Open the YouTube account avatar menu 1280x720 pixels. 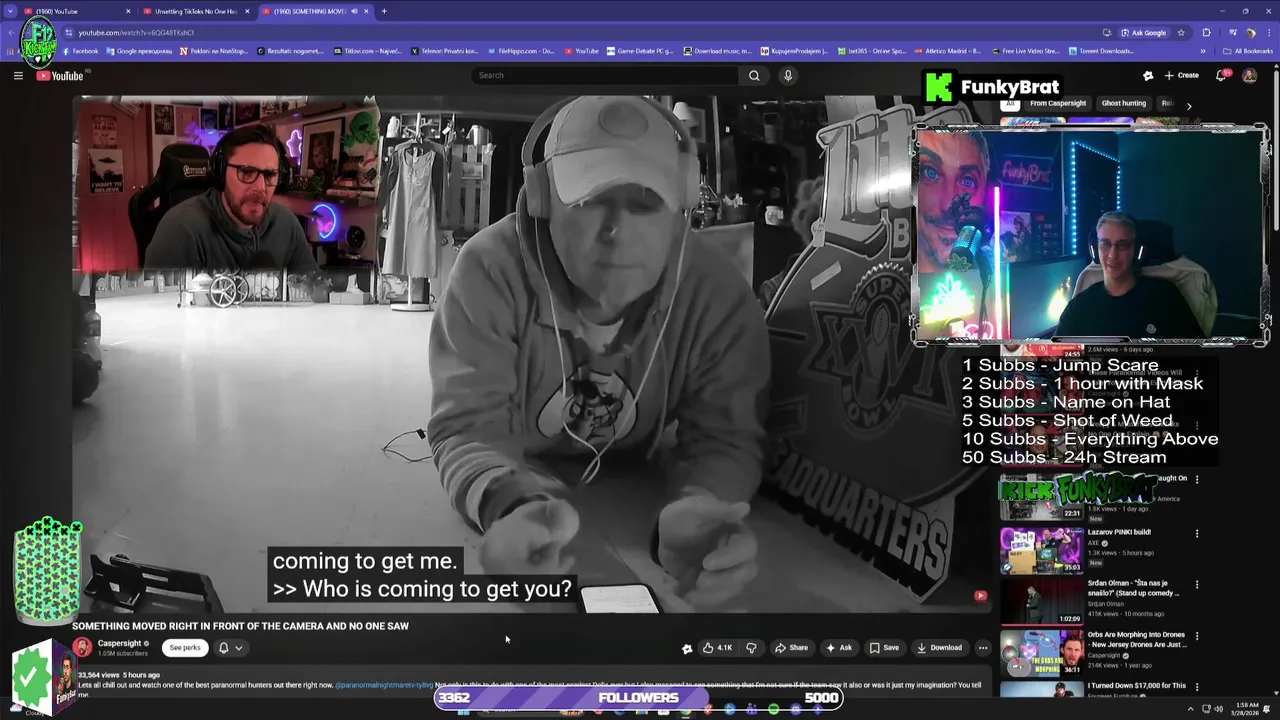pyautogui.click(x=1249, y=75)
